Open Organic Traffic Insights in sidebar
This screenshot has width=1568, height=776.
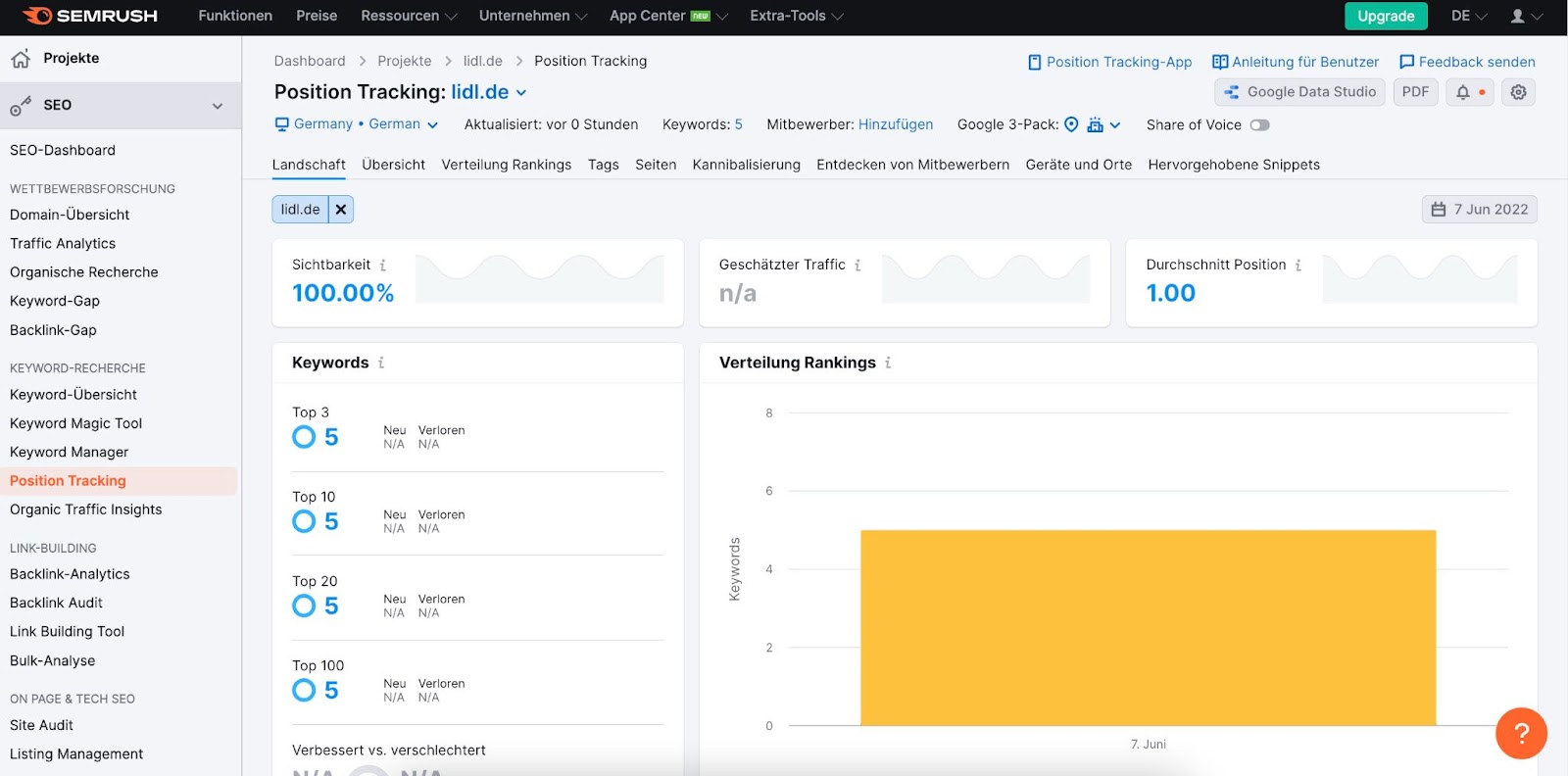point(86,509)
